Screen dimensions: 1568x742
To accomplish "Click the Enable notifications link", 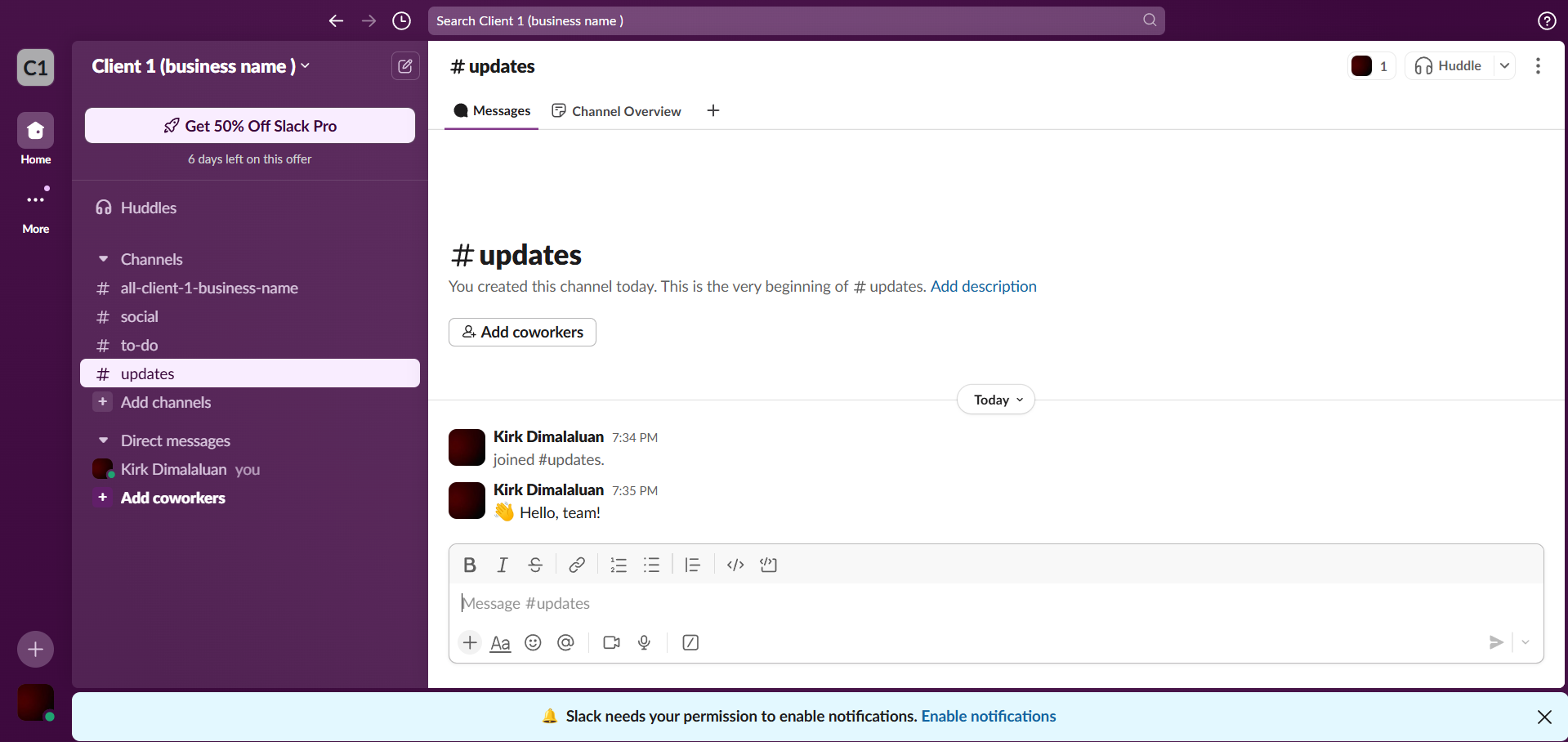I will coord(988,716).
